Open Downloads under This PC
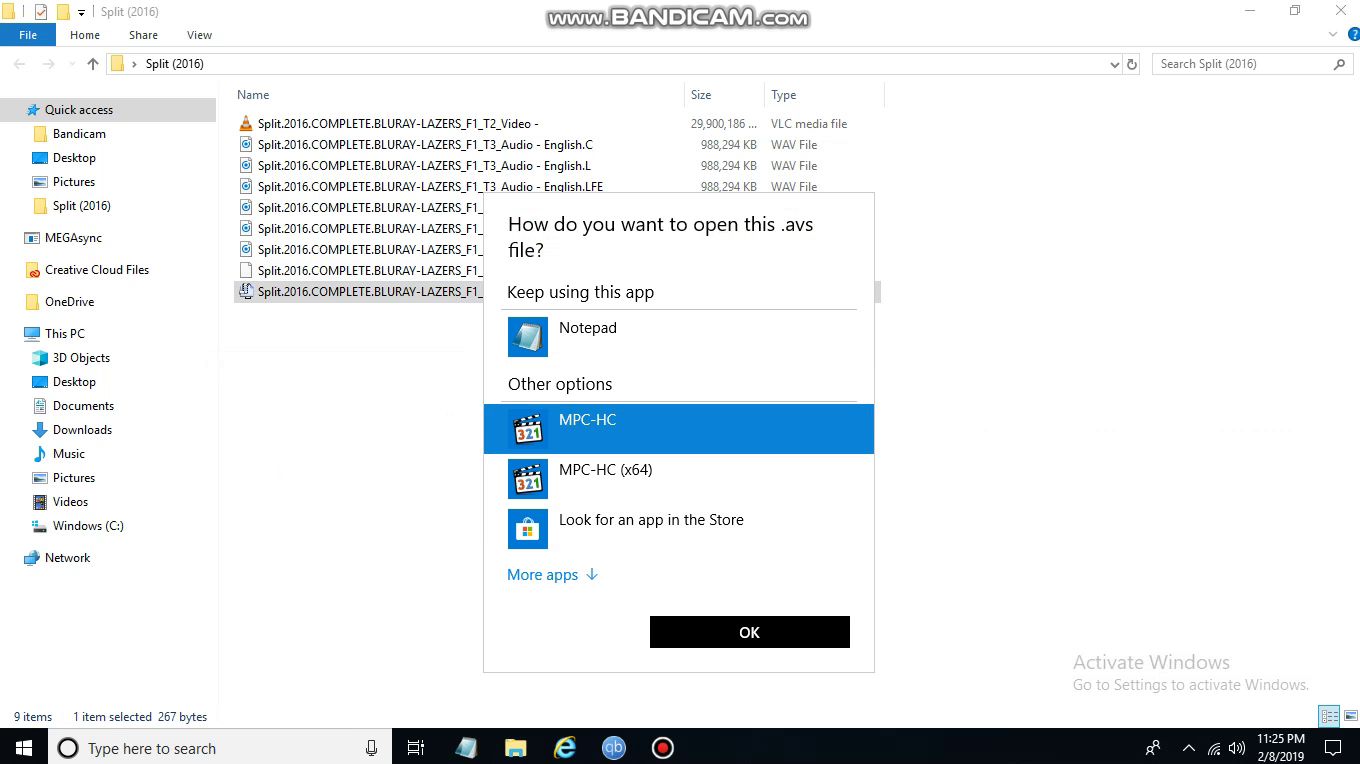The image size is (1360, 764). pos(82,430)
